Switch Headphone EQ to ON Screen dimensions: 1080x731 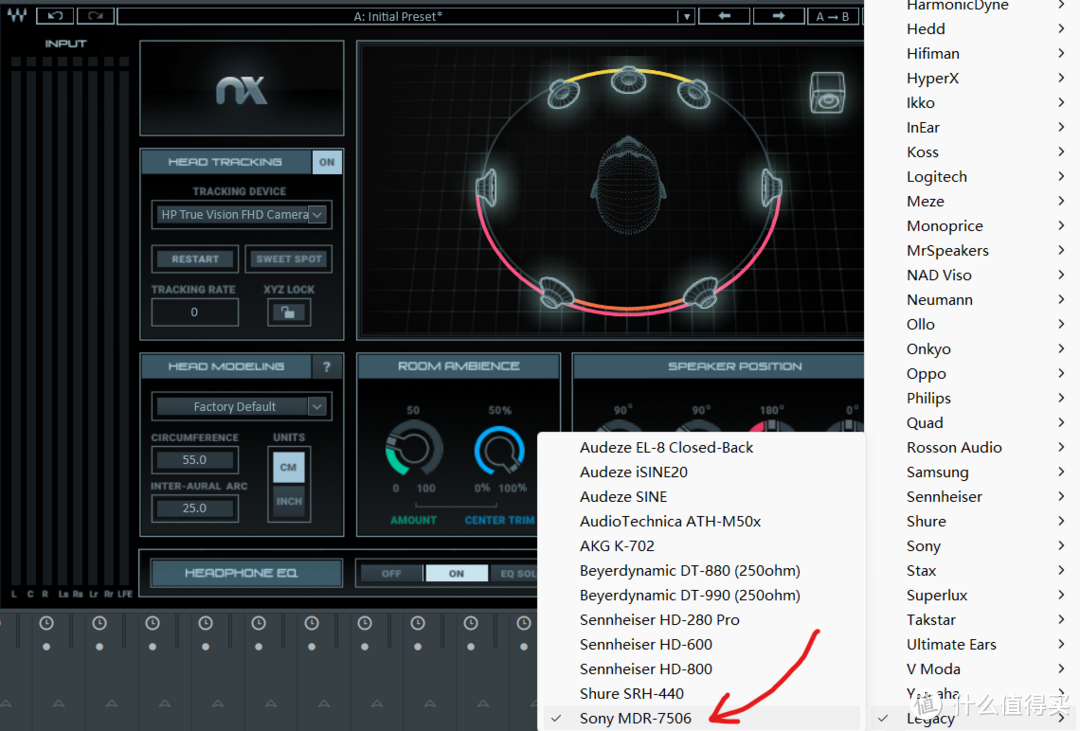click(x=457, y=573)
